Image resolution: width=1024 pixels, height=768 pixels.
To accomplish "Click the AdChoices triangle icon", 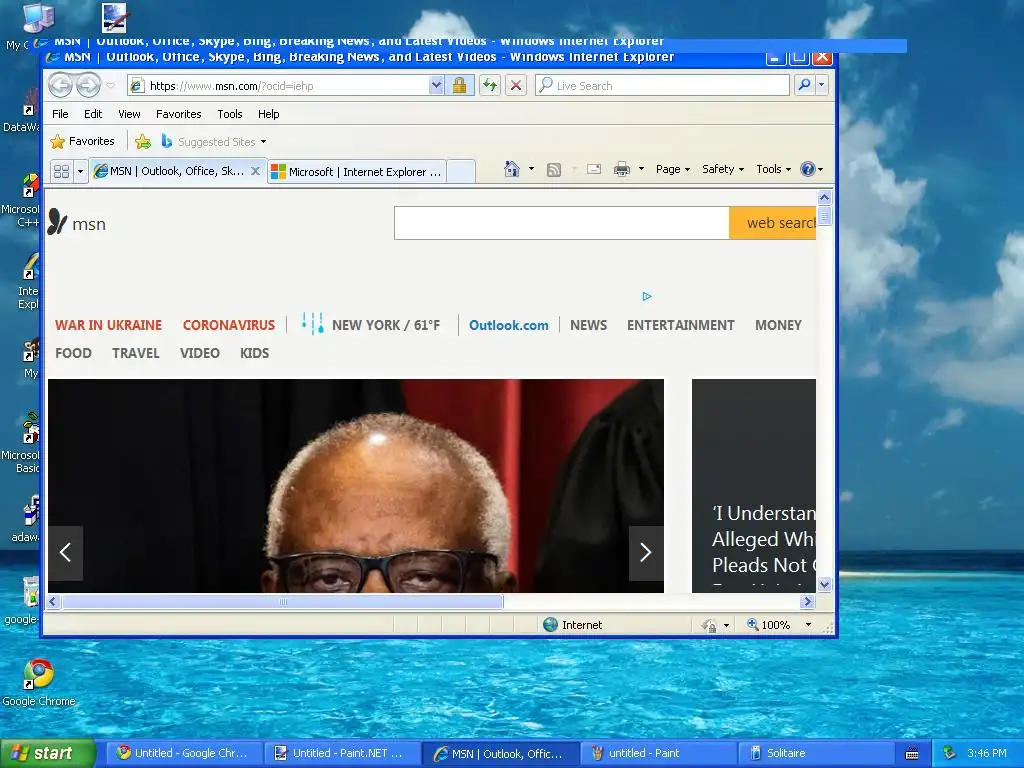I will tap(647, 296).
